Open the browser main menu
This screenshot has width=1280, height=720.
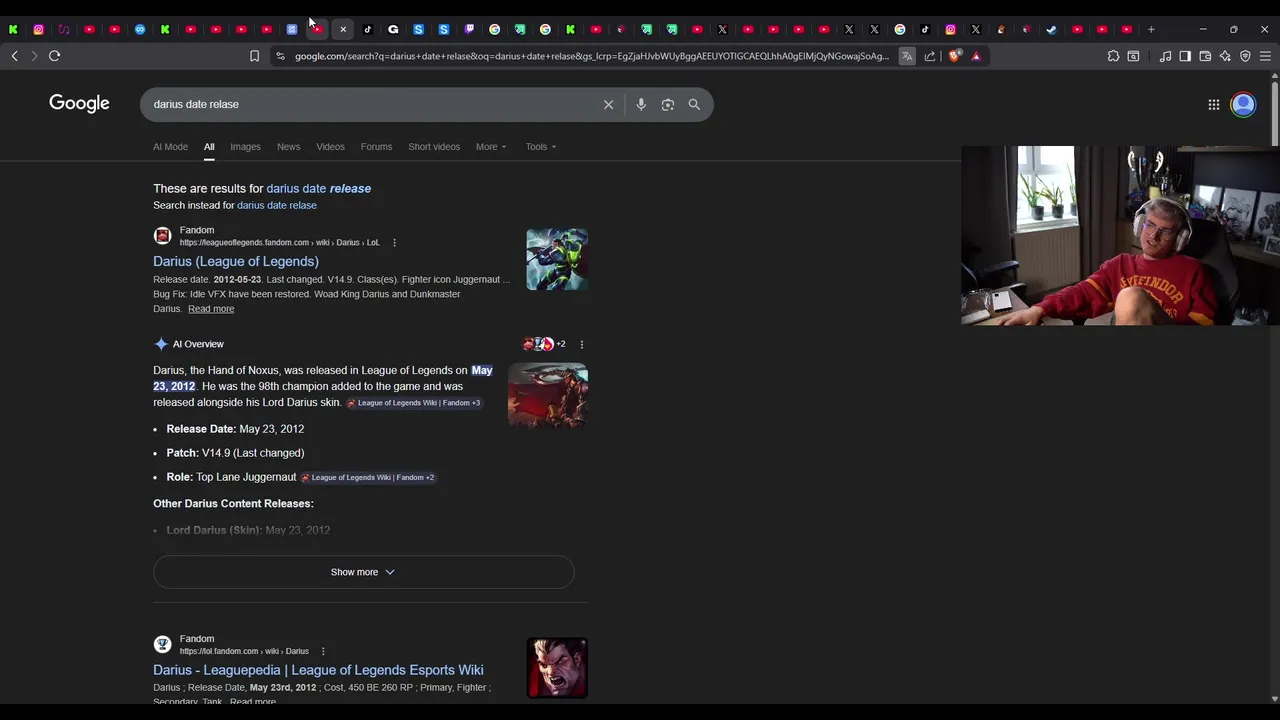(1265, 56)
